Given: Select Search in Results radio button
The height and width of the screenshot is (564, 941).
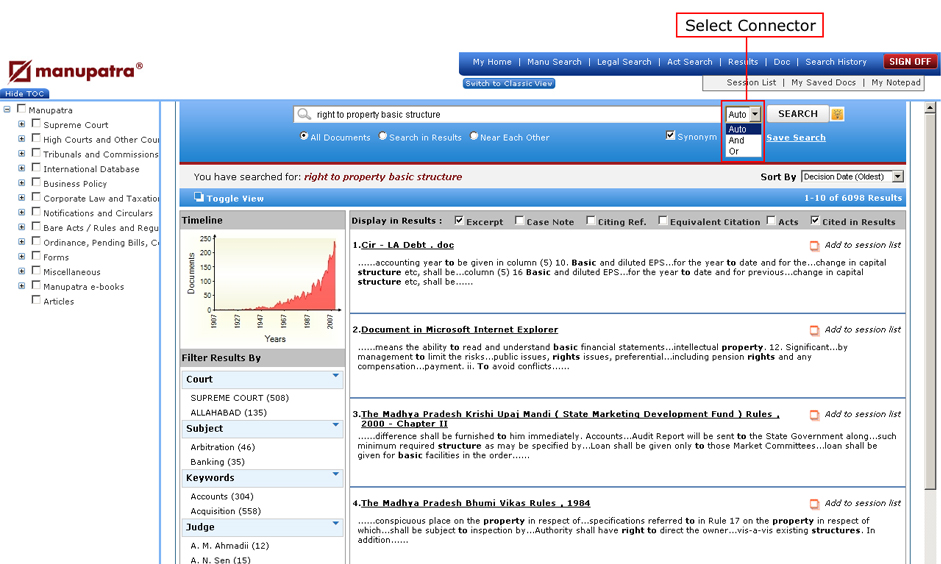Looking at the screenshot, I should coord(383,136).
